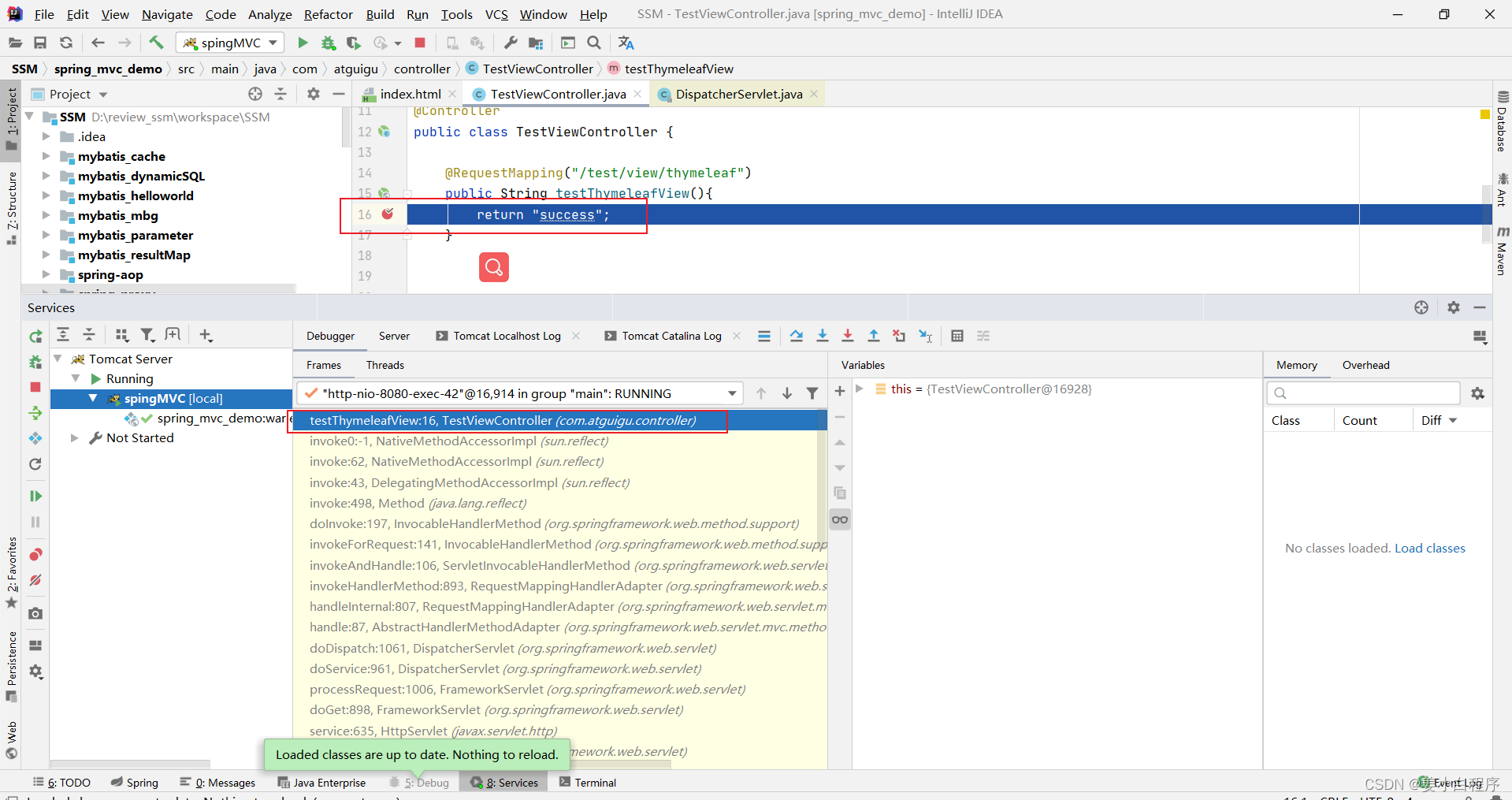The width and height of the screenshot is (1512, 800).
Task: Open the Terminal tool window button
Action: (588, 782)
